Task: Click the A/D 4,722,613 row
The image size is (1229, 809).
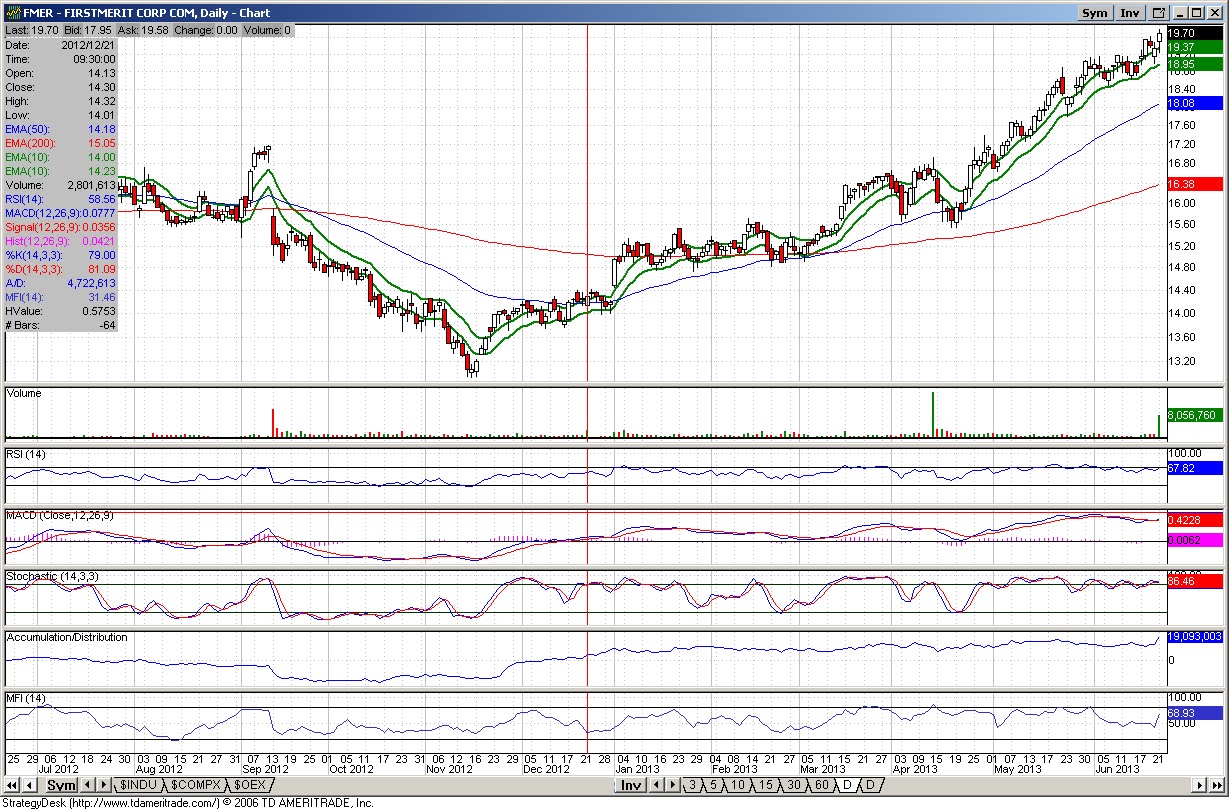Action: click(61, 283)
